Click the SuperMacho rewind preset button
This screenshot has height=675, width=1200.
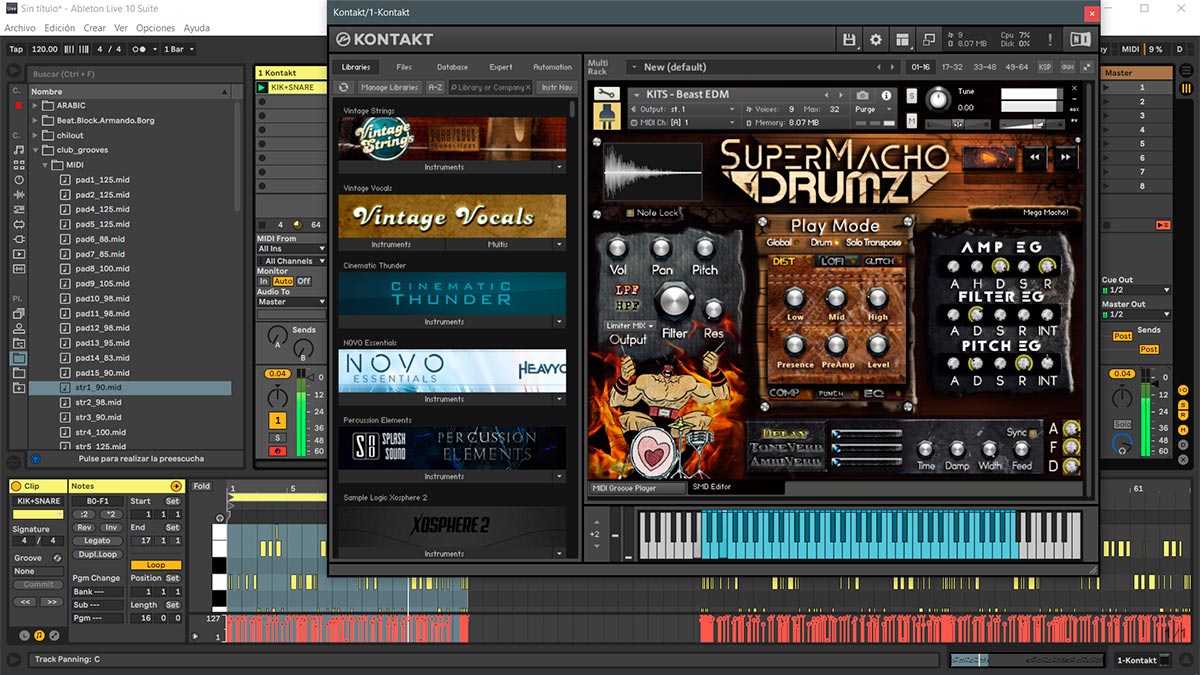coord(1035,156)
